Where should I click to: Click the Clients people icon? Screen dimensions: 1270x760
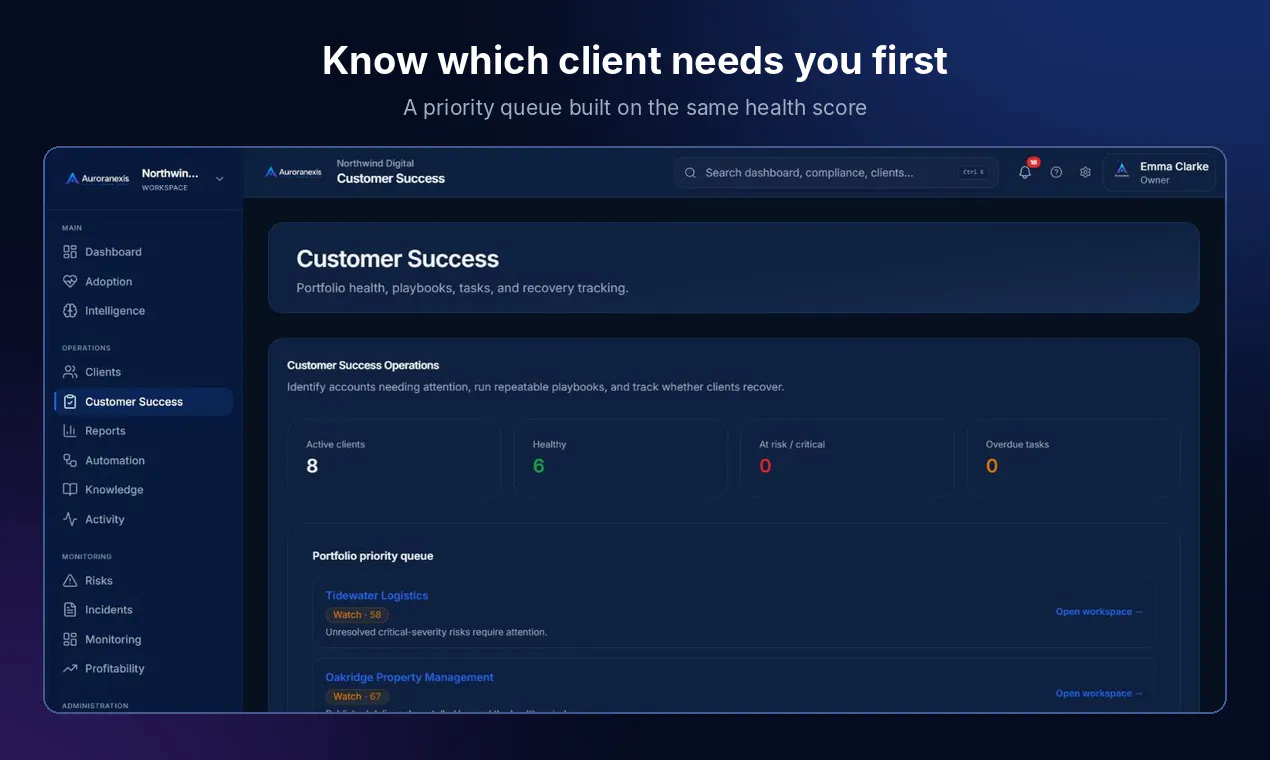70,372
